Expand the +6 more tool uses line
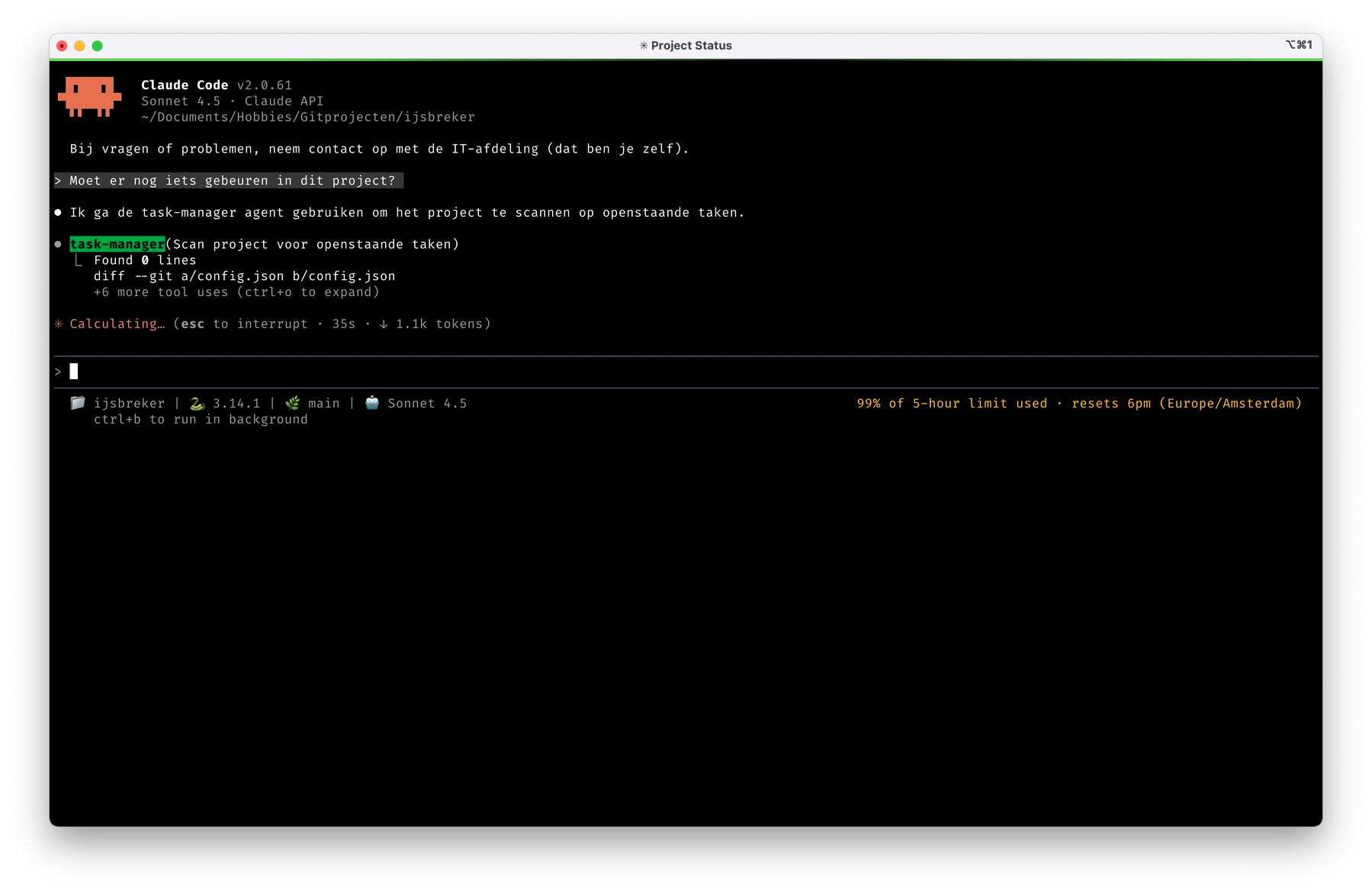 tap(236, 292)
